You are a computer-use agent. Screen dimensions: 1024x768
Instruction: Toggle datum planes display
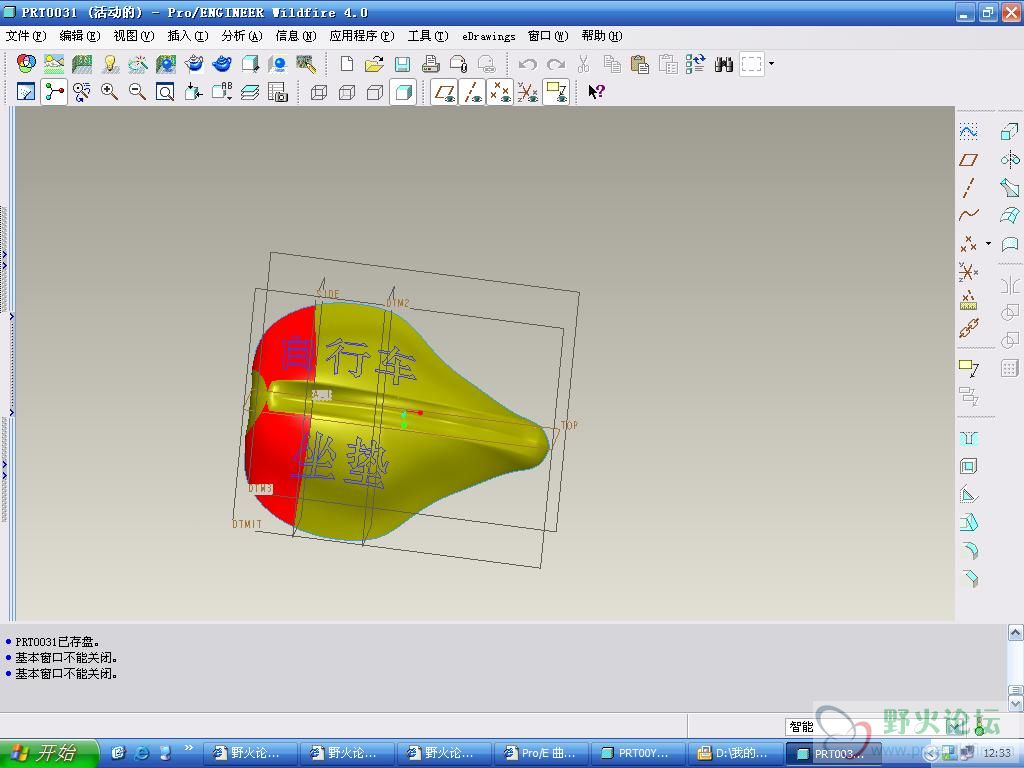(444, 92)
